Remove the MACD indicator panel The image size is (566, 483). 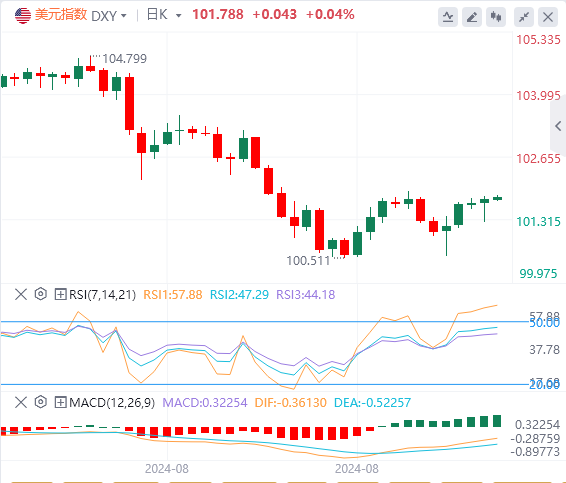(21, 402)
